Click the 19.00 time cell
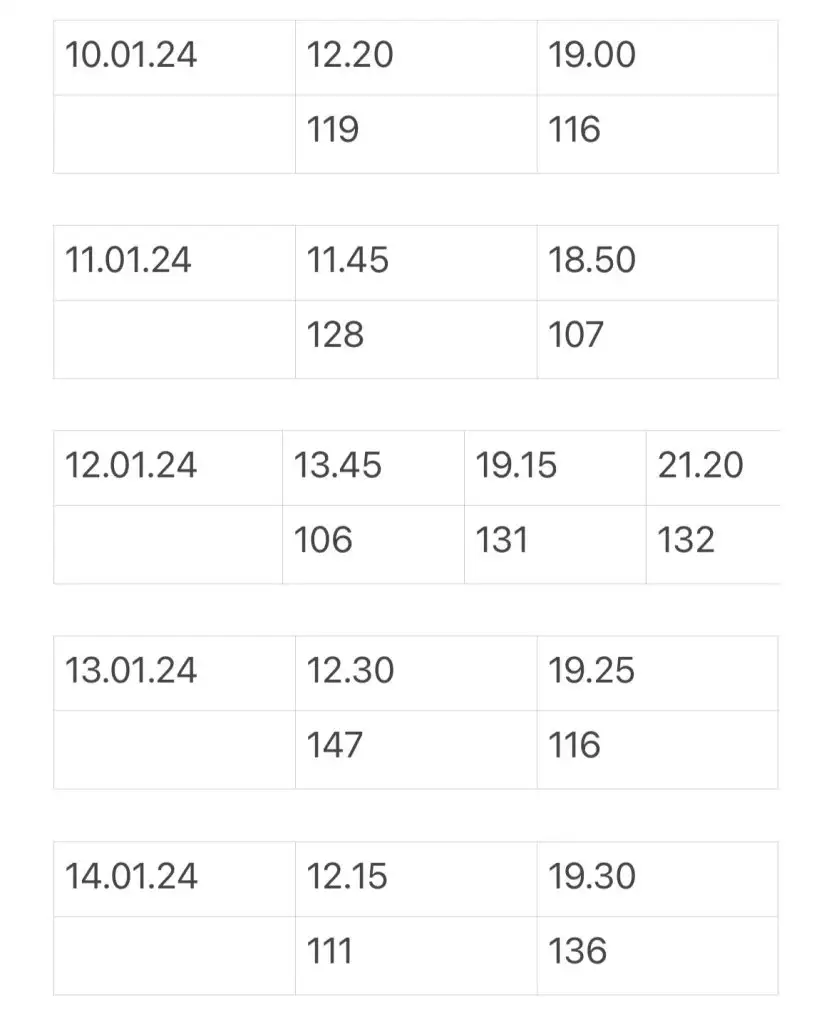 point(658,58)
